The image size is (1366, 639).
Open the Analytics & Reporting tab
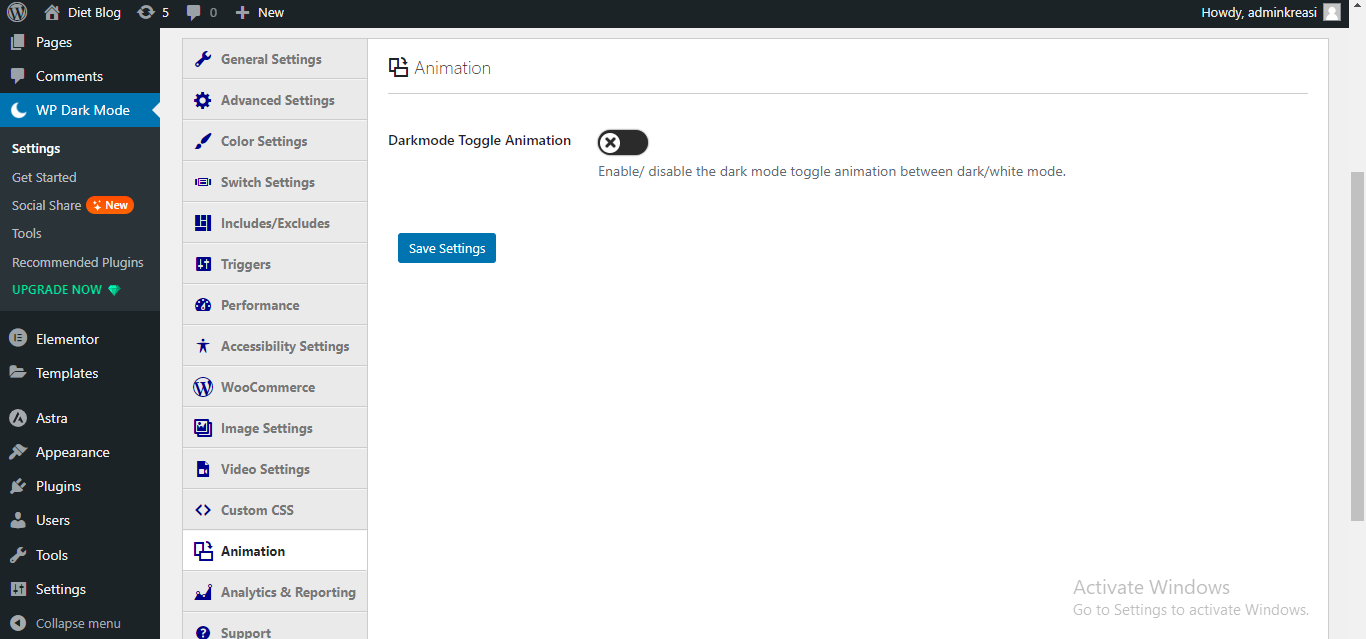click(288, 591)
